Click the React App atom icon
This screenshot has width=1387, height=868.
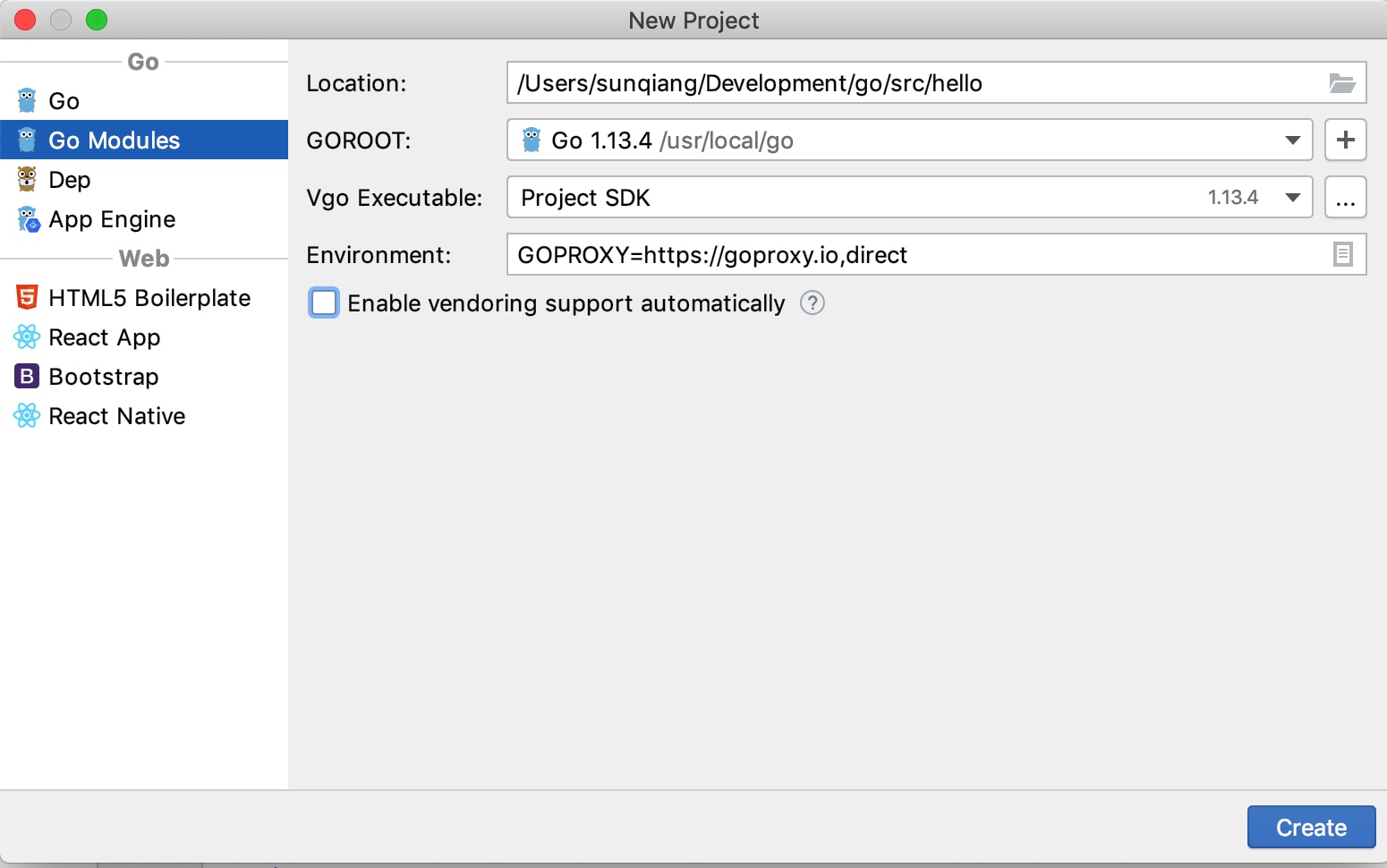27,336
